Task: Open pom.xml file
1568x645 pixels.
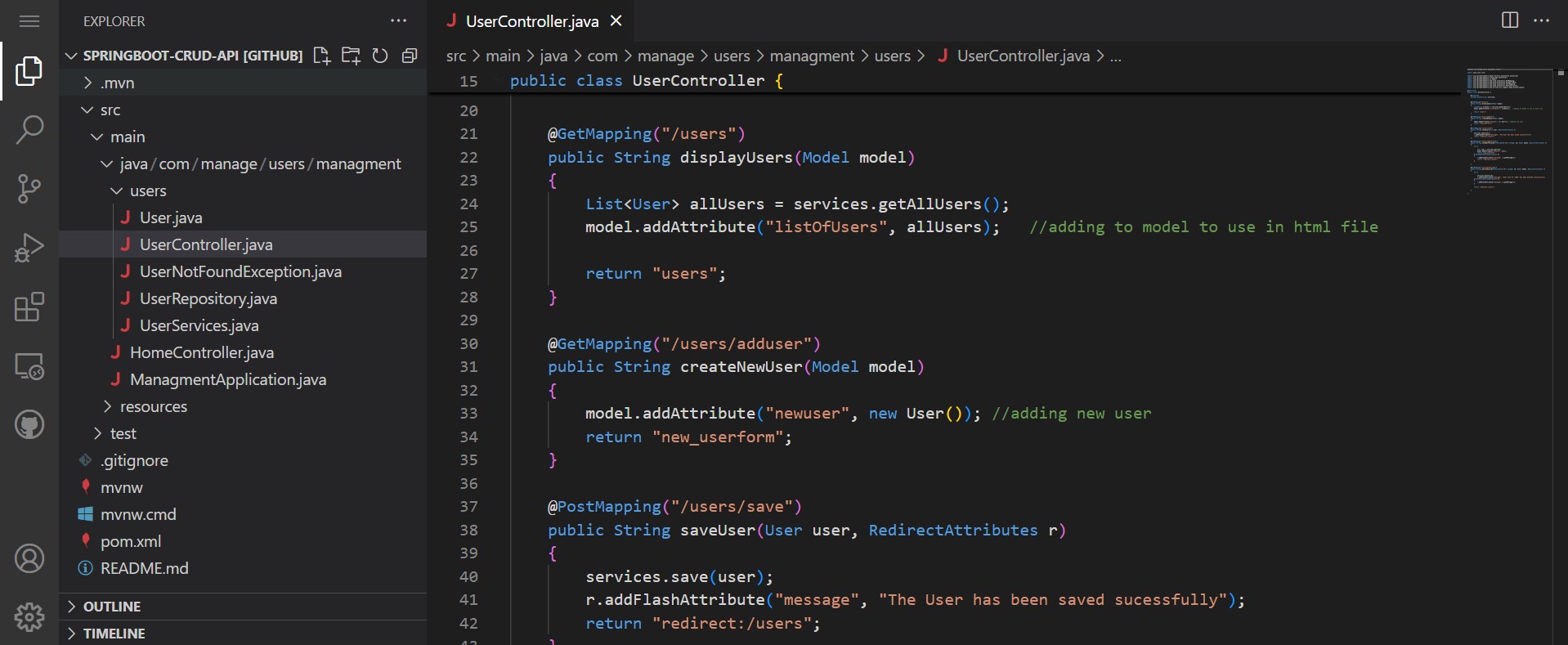Action: pos(243,541)
